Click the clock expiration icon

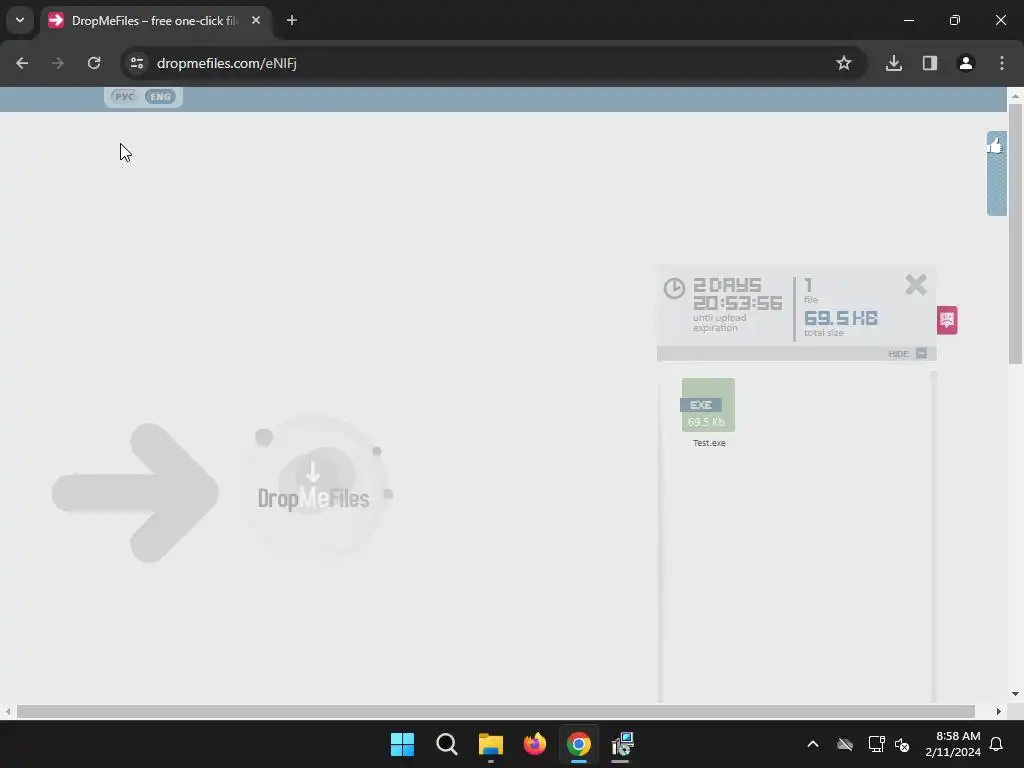point(674,288)
